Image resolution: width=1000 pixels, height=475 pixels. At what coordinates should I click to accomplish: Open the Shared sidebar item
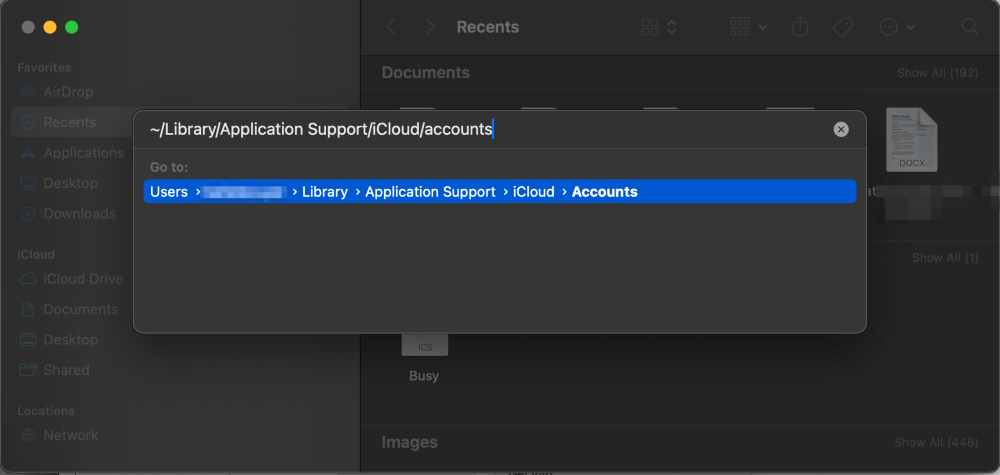pyautogui.click(x=66, y=370)
